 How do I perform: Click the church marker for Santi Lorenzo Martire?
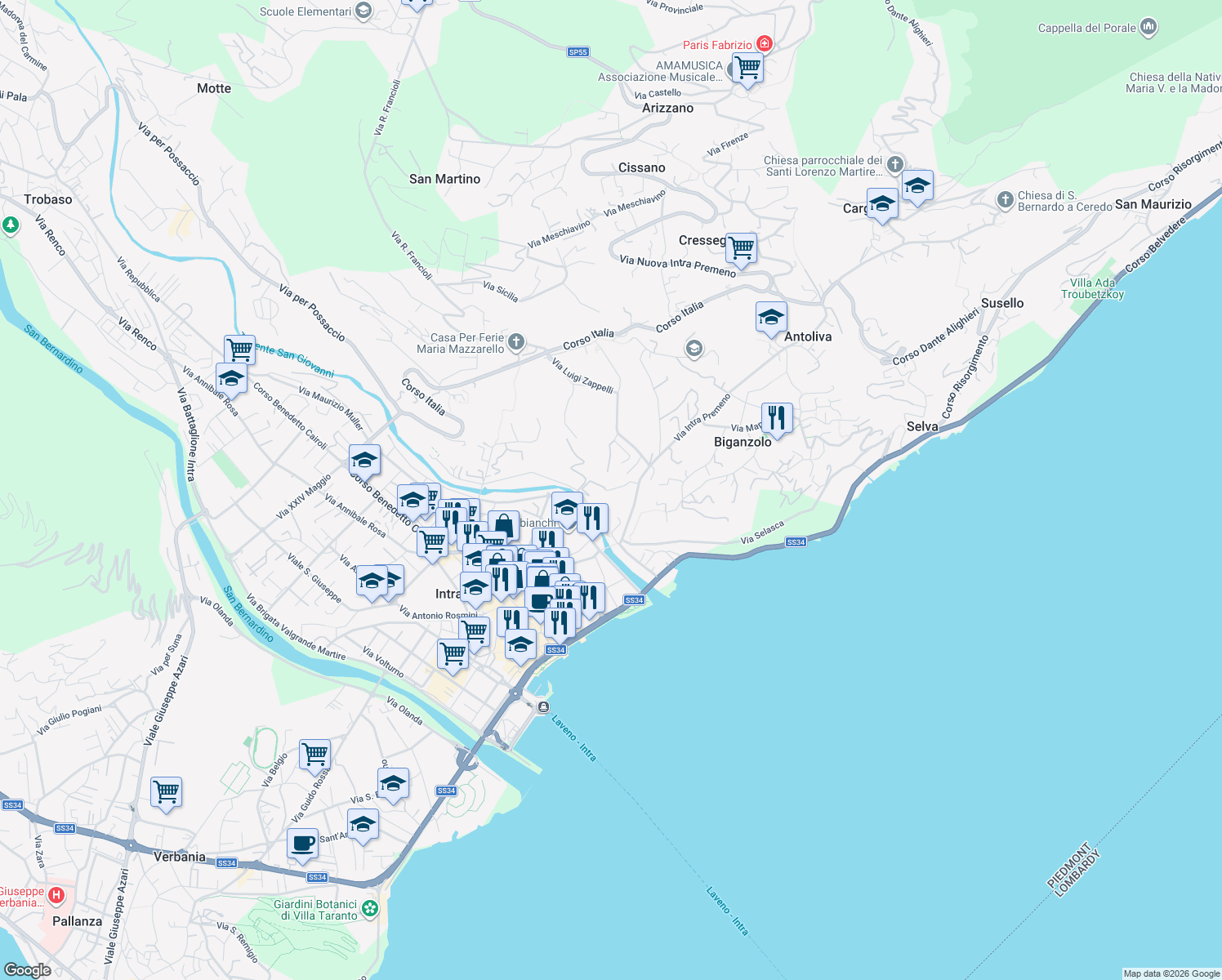(894, 164)
